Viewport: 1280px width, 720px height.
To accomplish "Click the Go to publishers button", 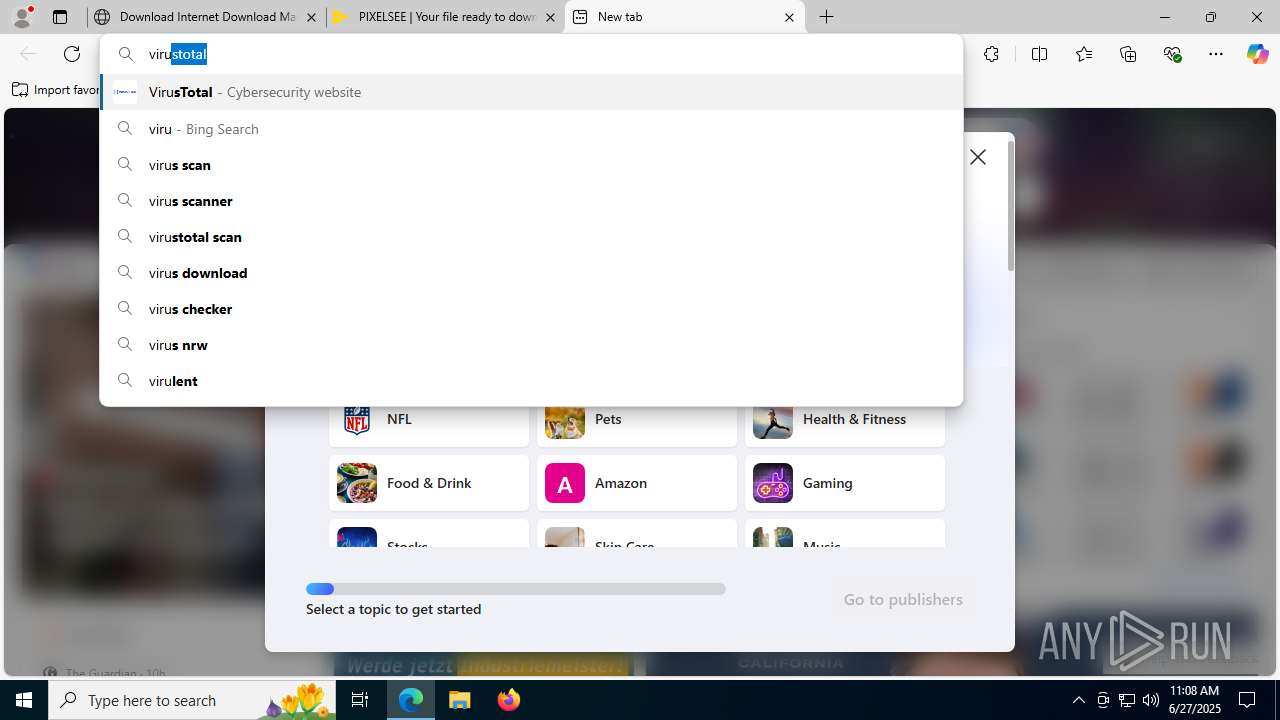I will pyautogui.click(x=903, y=599).
